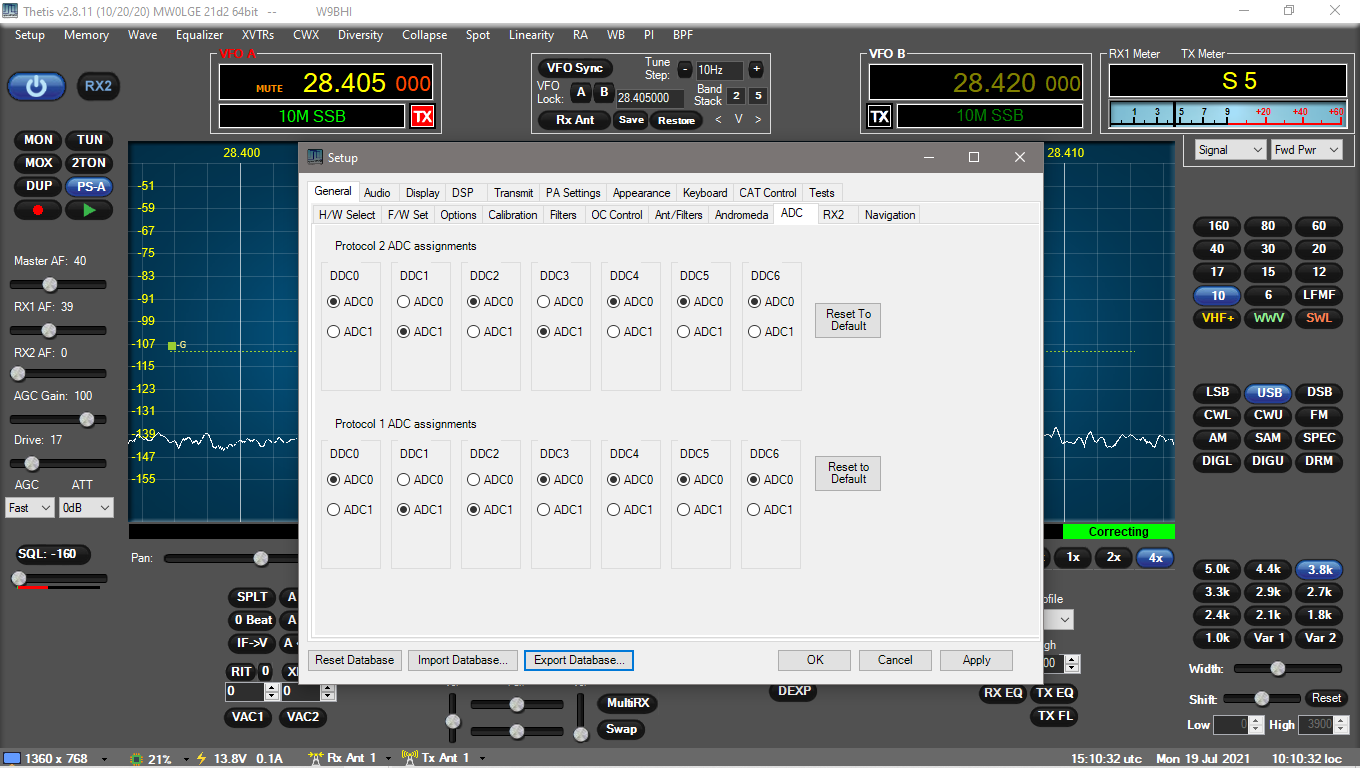The image size is (1360, 768).
Task: Click the Export Database button
Action: point(578,660)
